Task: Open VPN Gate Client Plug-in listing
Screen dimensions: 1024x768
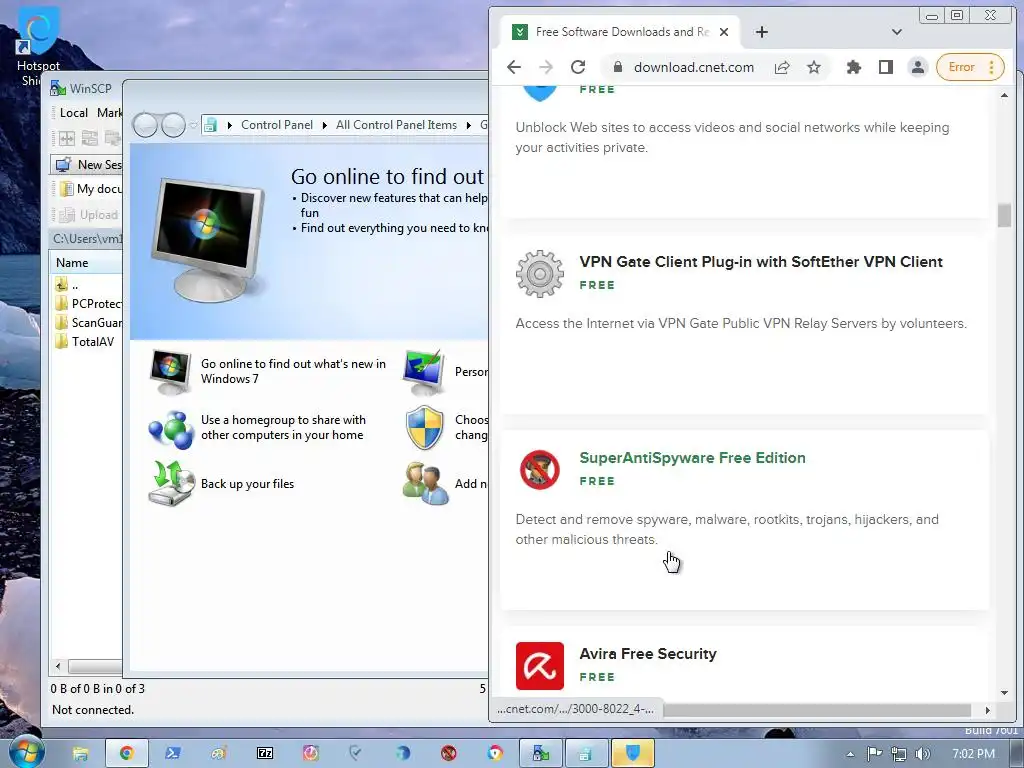Action: coord(761,262)
